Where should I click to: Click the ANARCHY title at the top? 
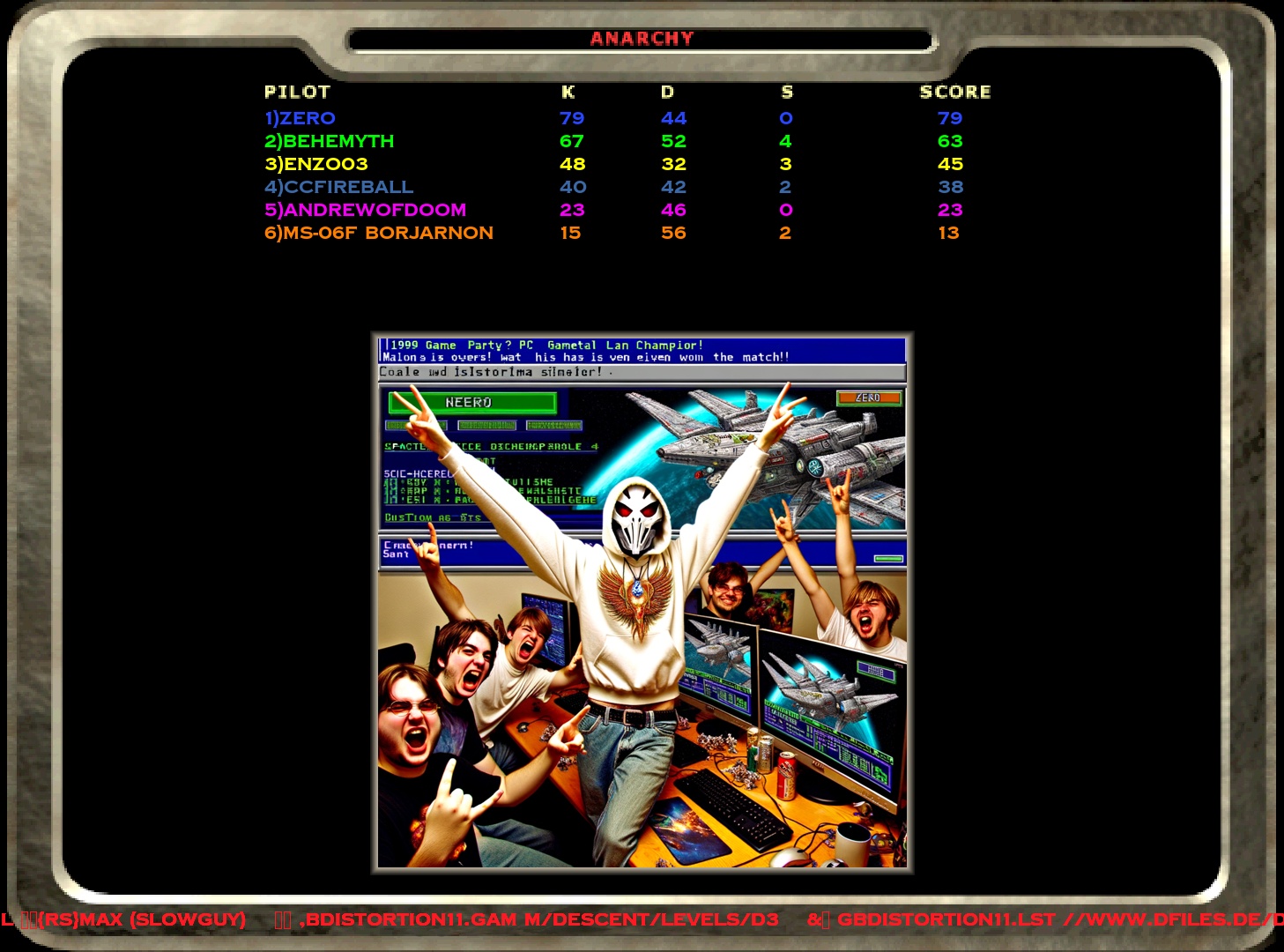click(x=642, y=39)
